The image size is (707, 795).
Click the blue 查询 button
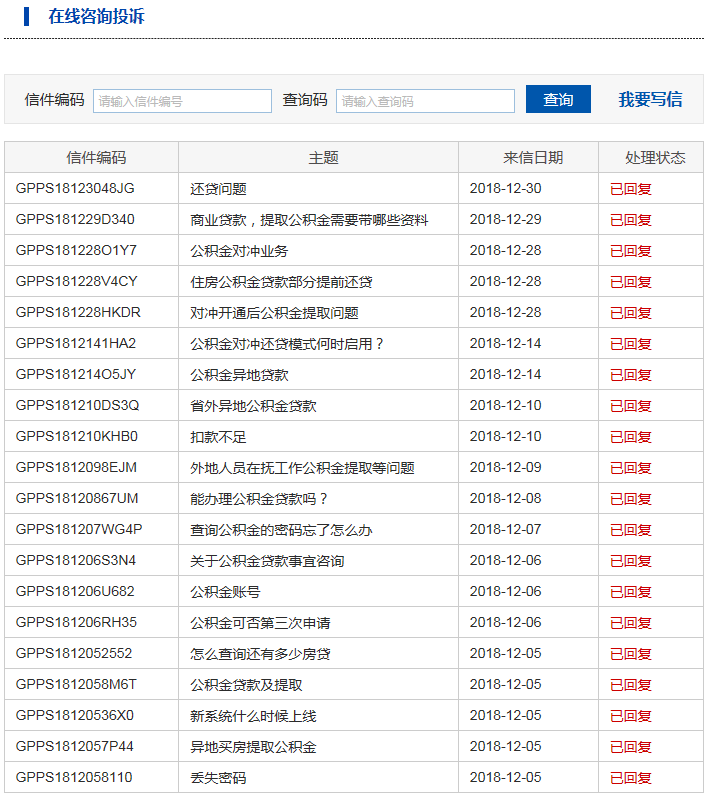[558, 99]
